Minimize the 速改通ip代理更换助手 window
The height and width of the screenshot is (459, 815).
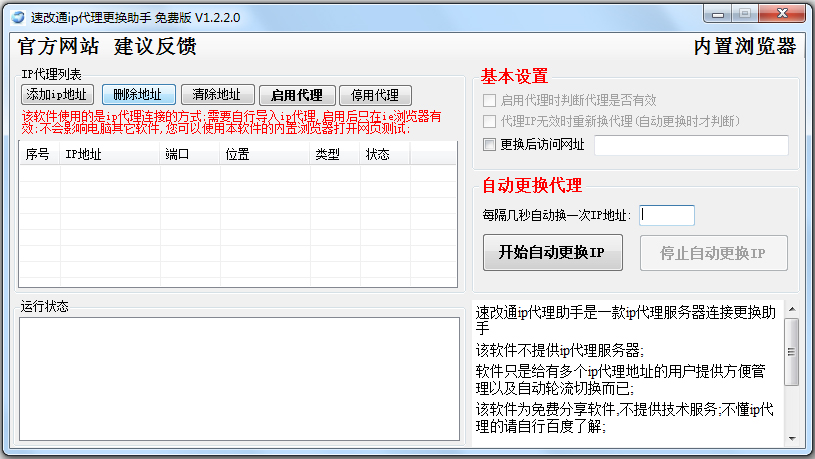(718, 14)
